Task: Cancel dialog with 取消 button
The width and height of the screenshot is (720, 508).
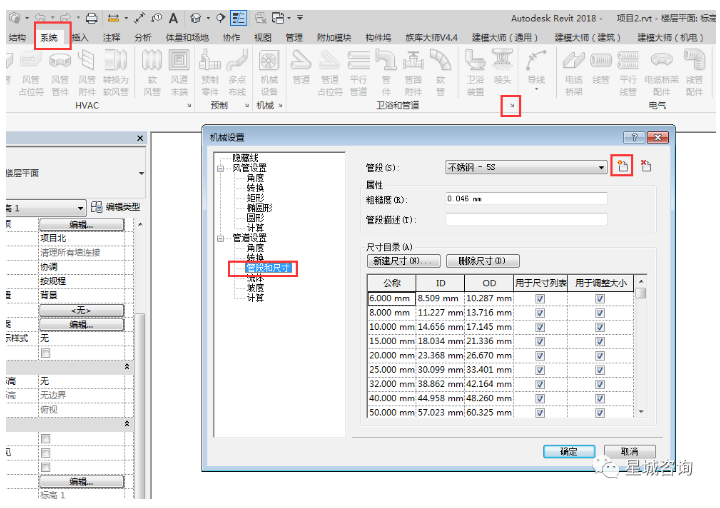Action: [630, 452]
